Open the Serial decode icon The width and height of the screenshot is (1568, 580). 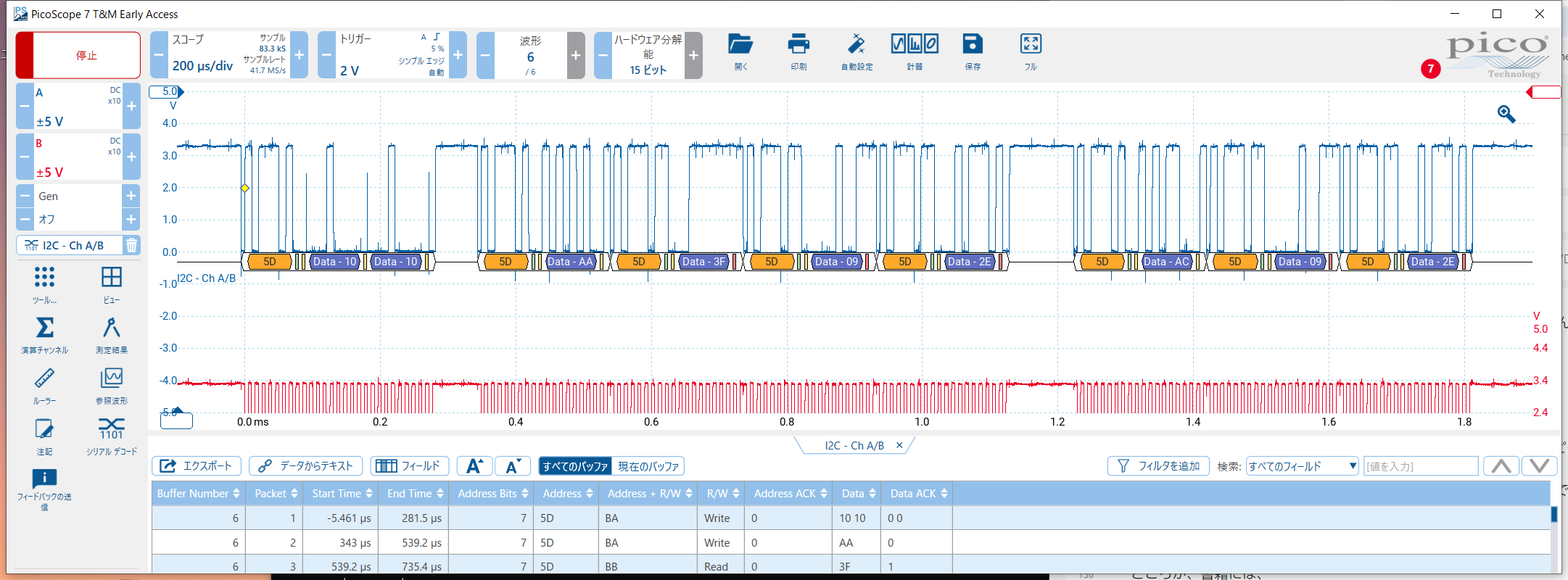111,428
